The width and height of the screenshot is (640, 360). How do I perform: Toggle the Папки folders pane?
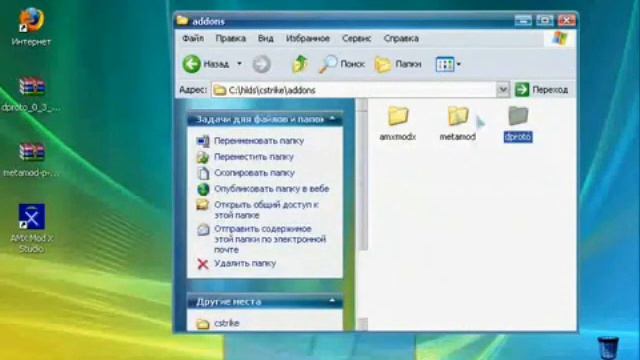click(x=398, y=64)
